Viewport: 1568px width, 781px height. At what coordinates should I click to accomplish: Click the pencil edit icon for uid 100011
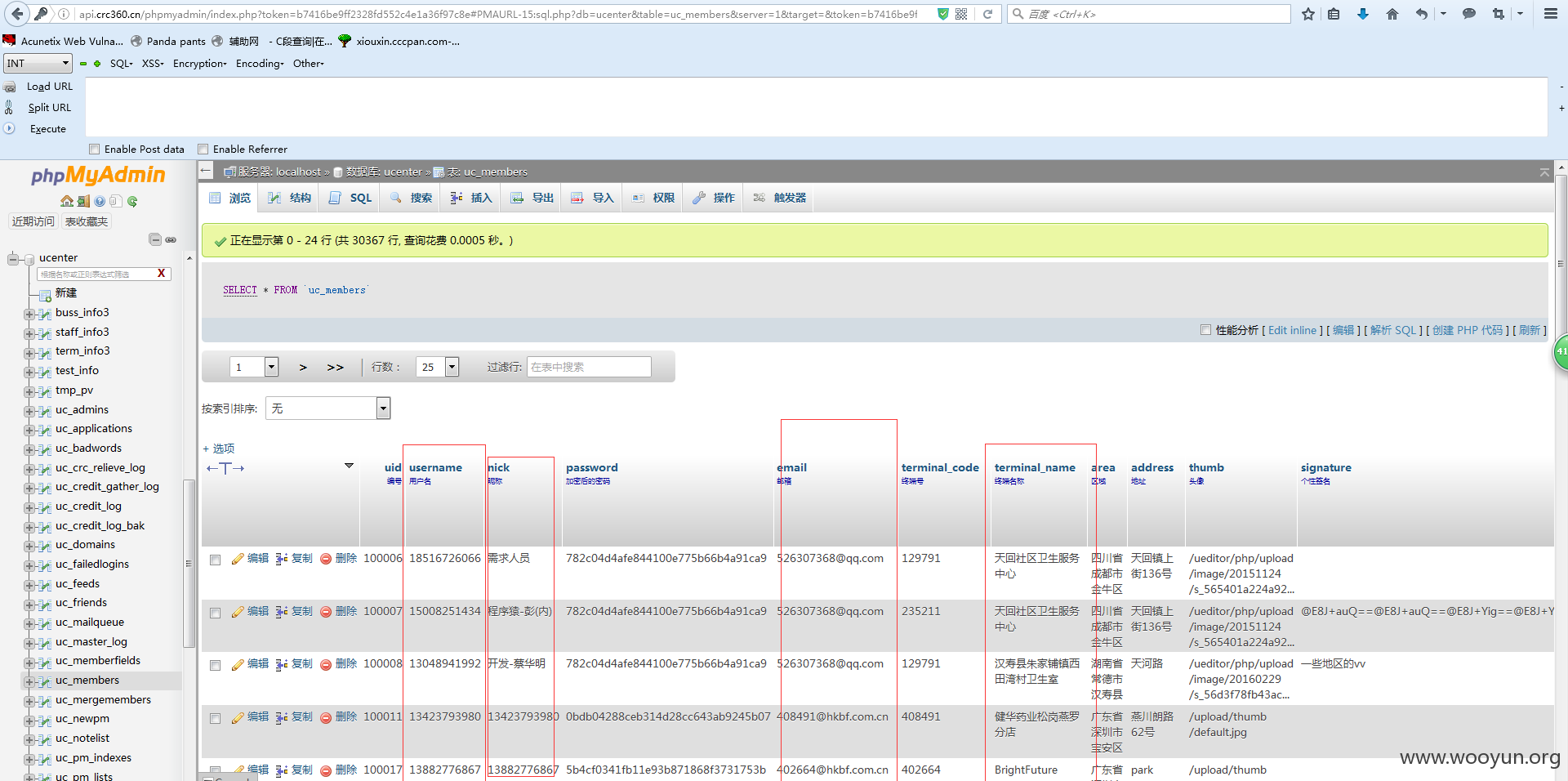click(x=238, y=717)
